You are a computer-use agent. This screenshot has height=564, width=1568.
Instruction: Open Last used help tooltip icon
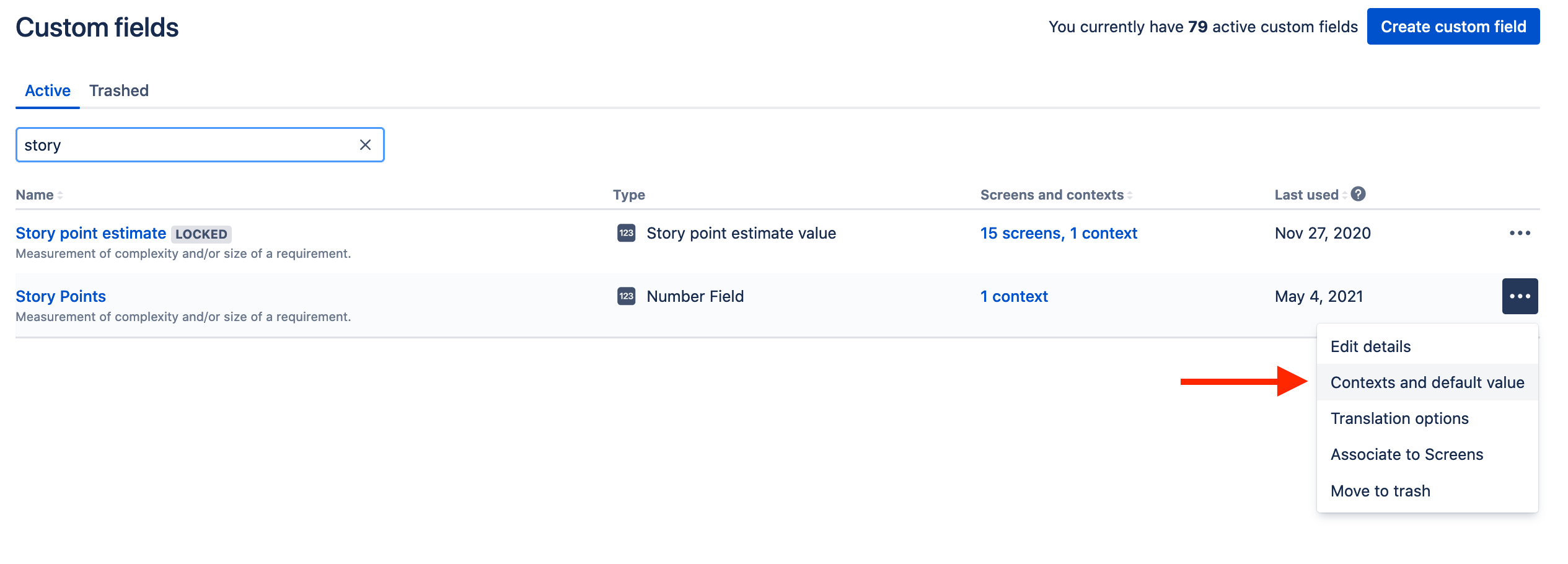pos(1358,195)
